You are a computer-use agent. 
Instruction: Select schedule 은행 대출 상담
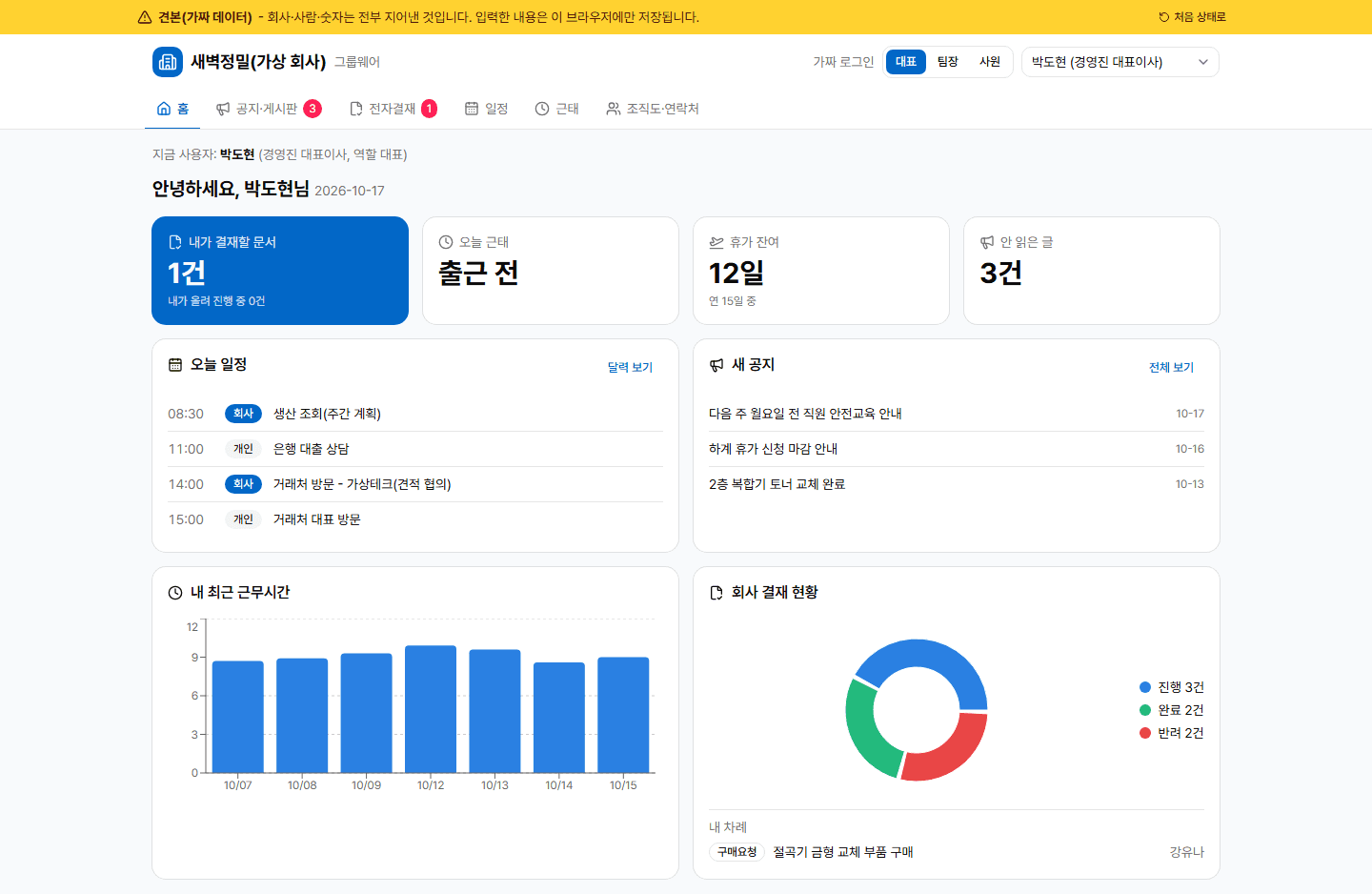click(x=415, y=449)
